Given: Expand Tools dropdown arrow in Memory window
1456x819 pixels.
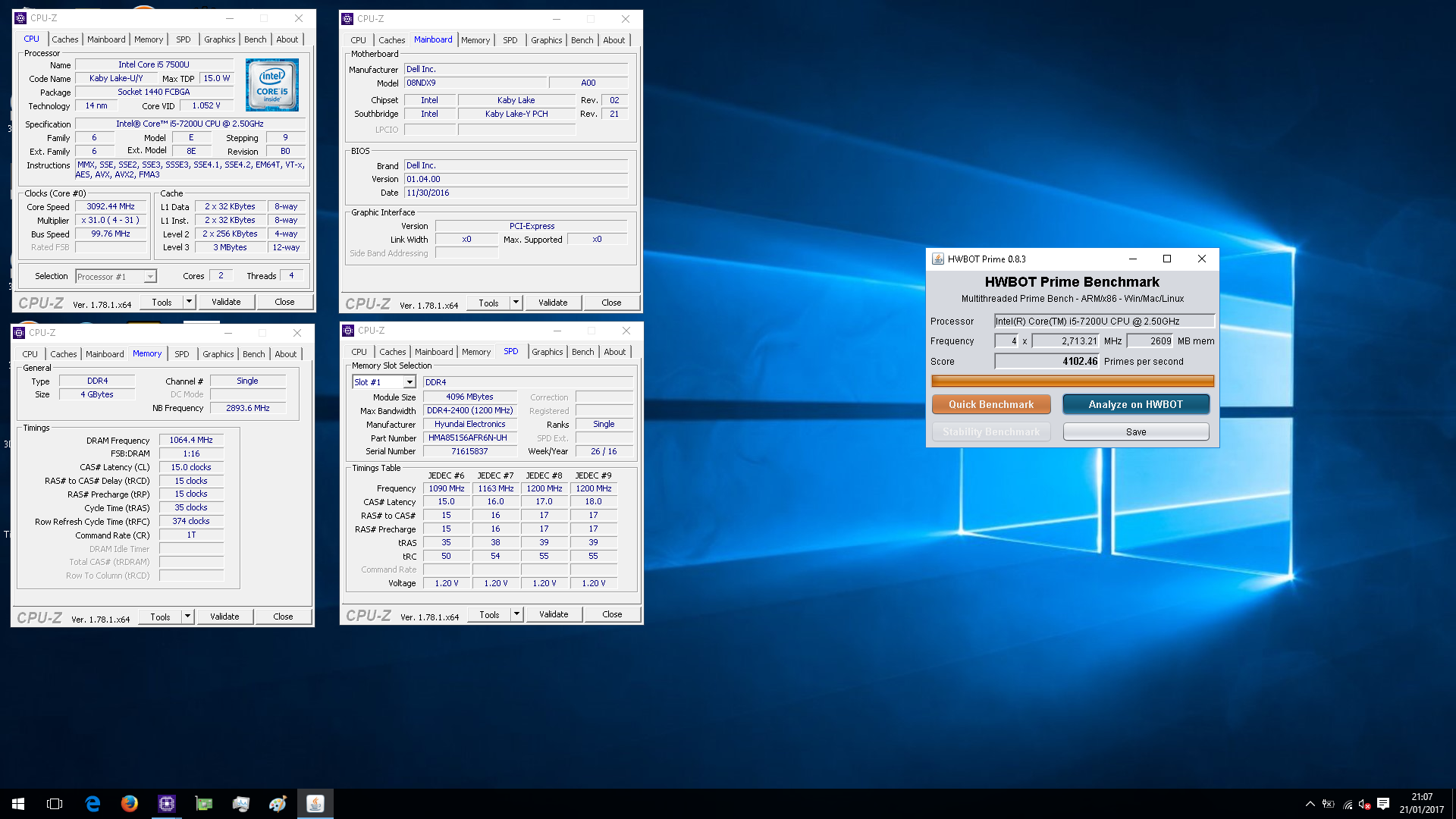Looking at the screenshot, I should coord(188,617).
